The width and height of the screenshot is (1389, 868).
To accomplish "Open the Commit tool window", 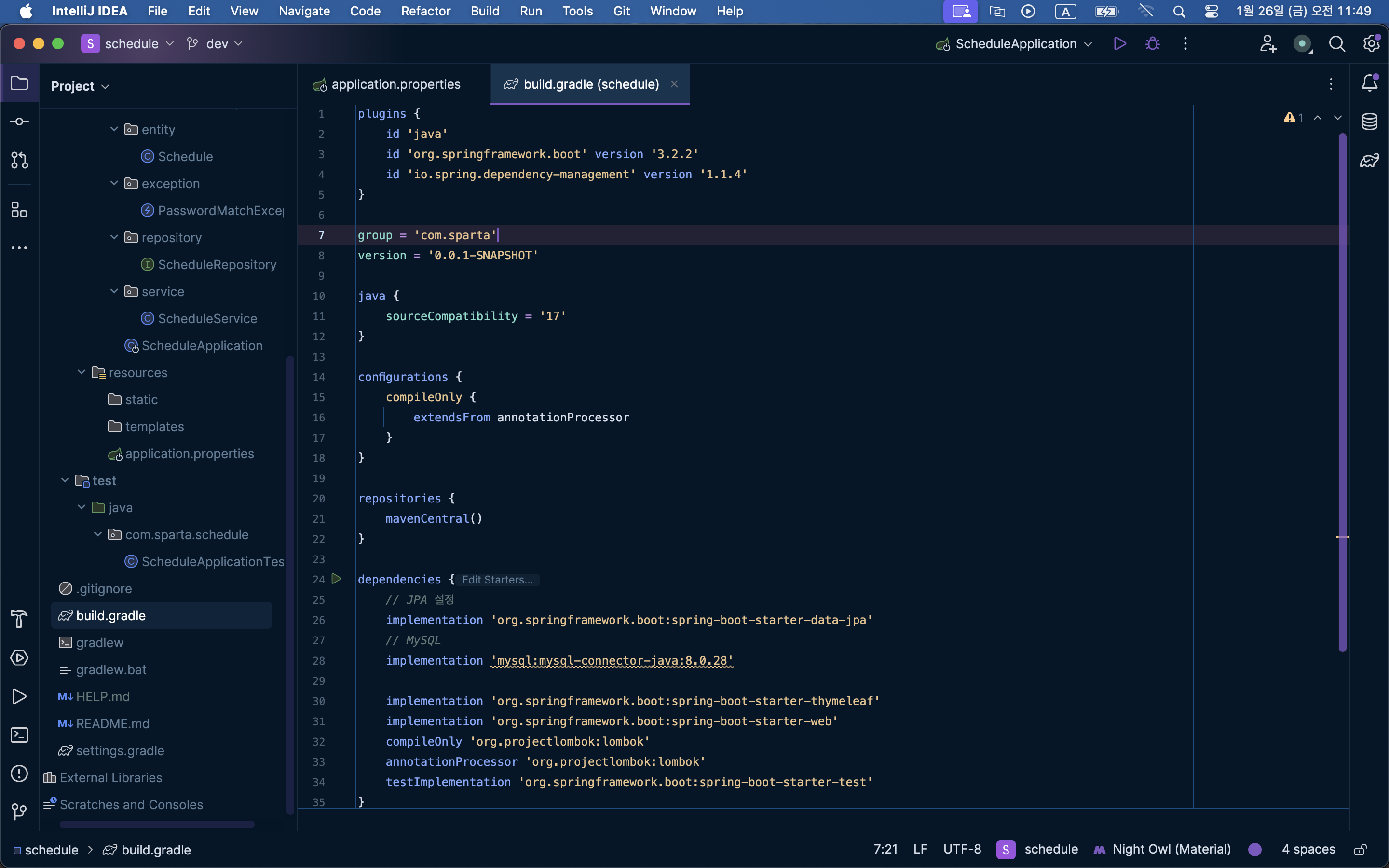I will pos(19,122).
